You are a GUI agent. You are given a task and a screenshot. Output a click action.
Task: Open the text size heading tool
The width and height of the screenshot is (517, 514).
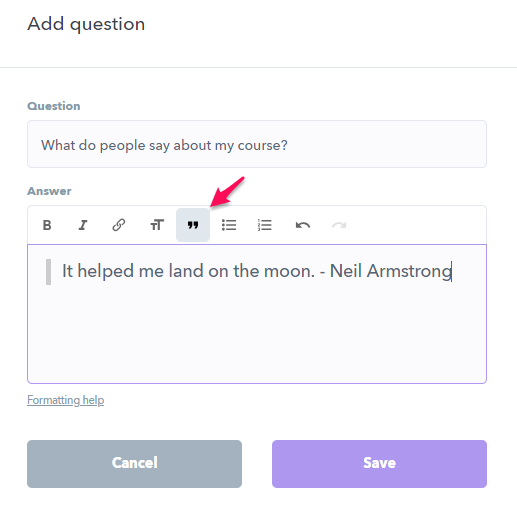click(157, 225)
